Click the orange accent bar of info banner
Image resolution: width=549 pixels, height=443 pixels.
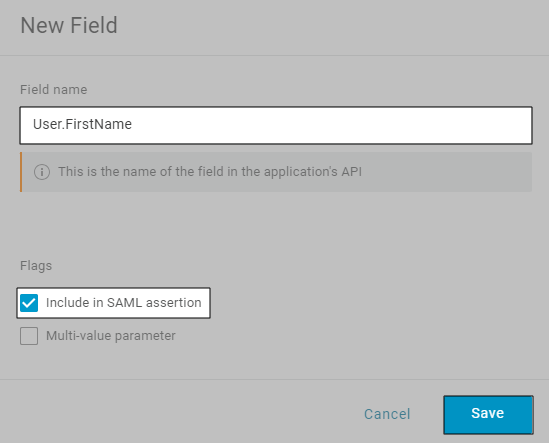(x=21, y=172)
